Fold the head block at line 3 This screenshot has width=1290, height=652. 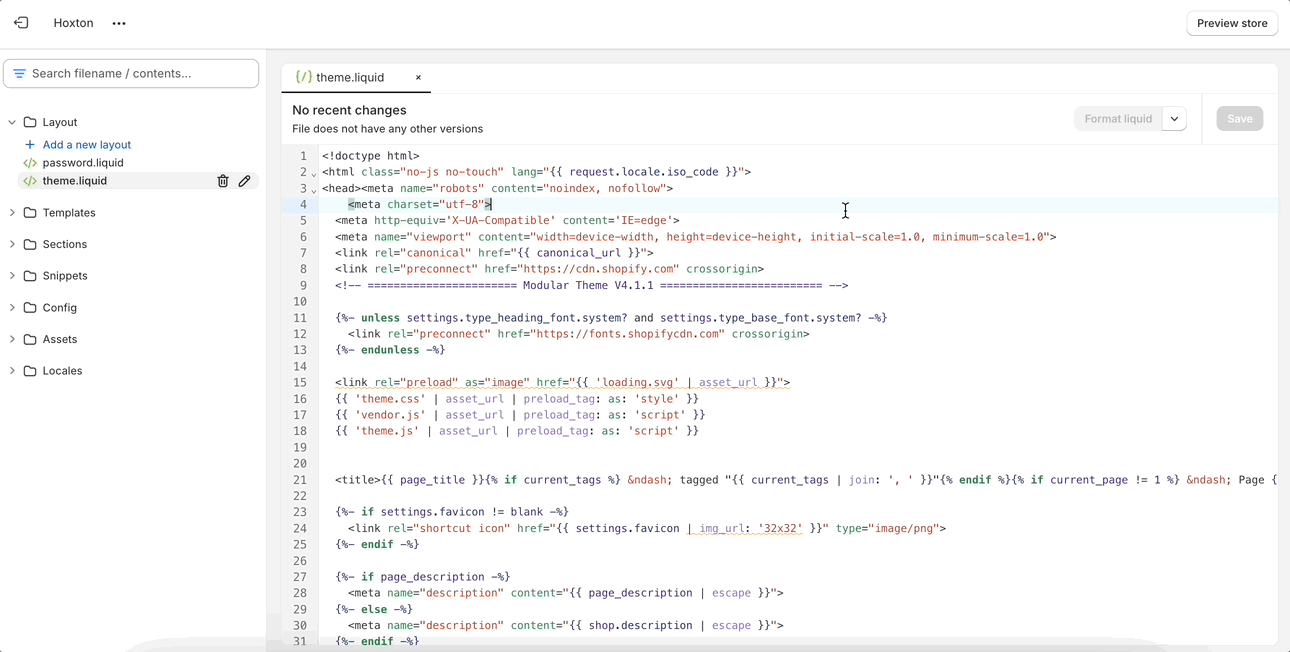(314, 190)
